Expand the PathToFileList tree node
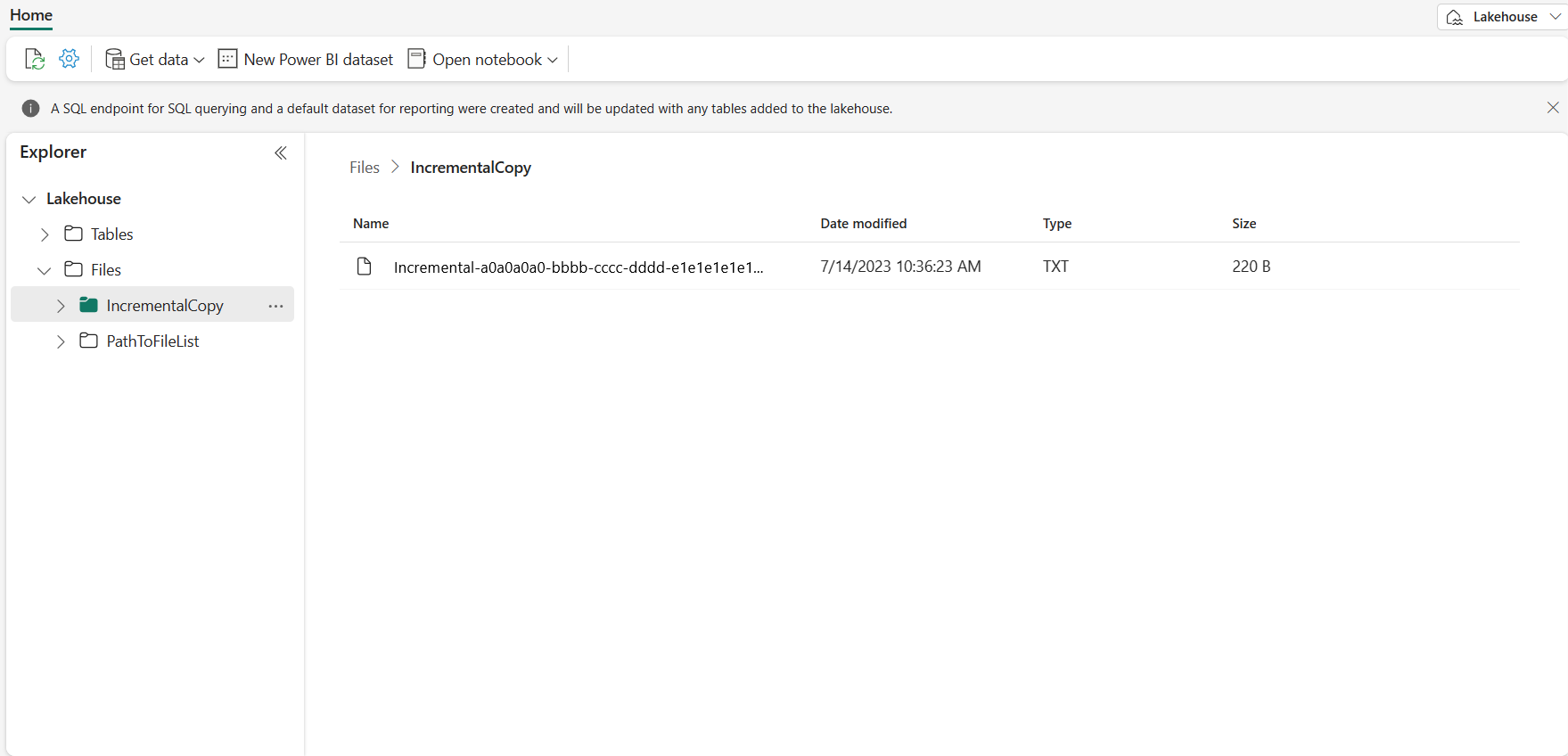Viewport: 1568px width, 756px height. click(60, 341)
